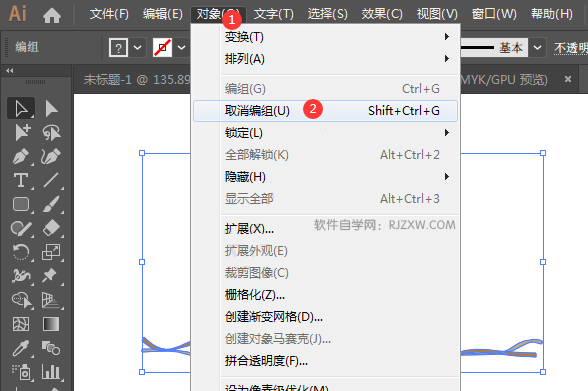Select the Blend tool

pos(51,348)
